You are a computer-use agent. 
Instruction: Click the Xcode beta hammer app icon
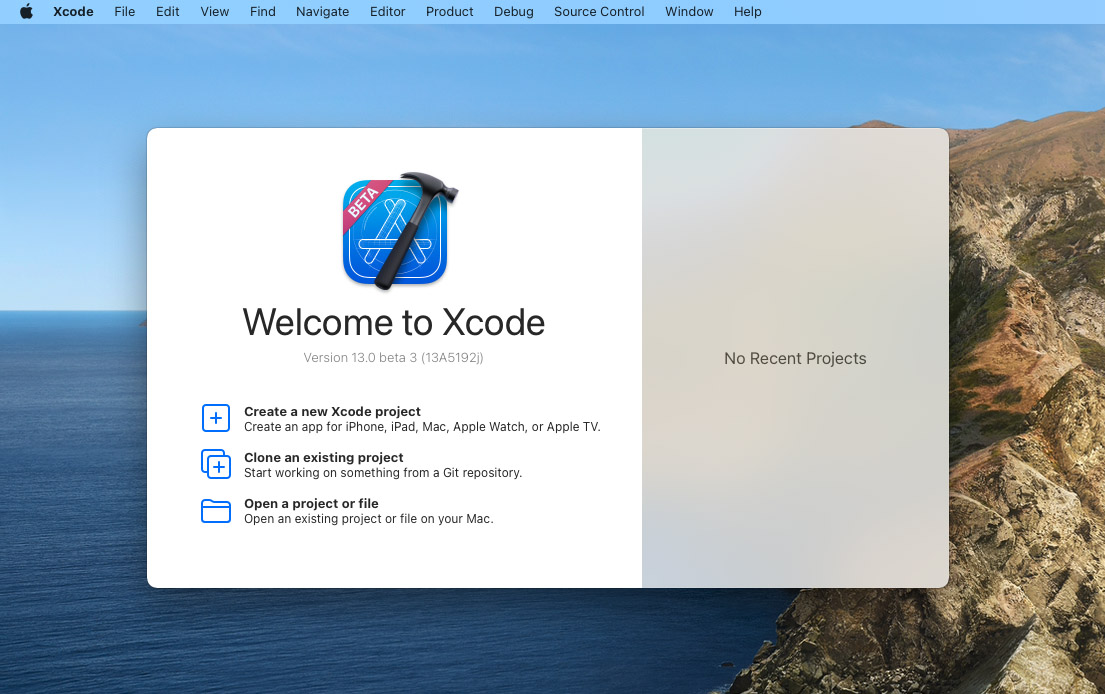coord(399,231)
